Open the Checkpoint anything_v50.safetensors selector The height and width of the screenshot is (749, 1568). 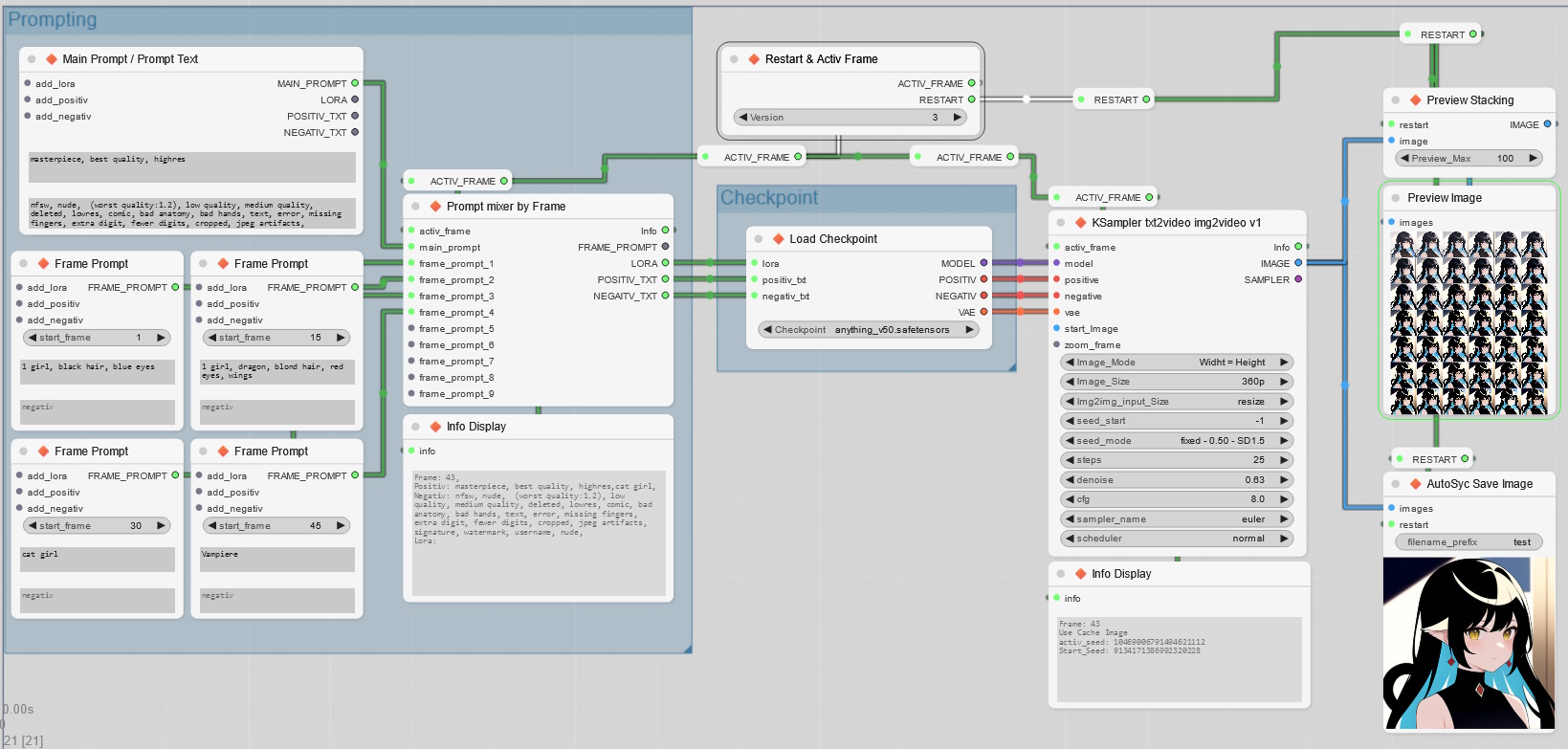click(x=869, y=330)
